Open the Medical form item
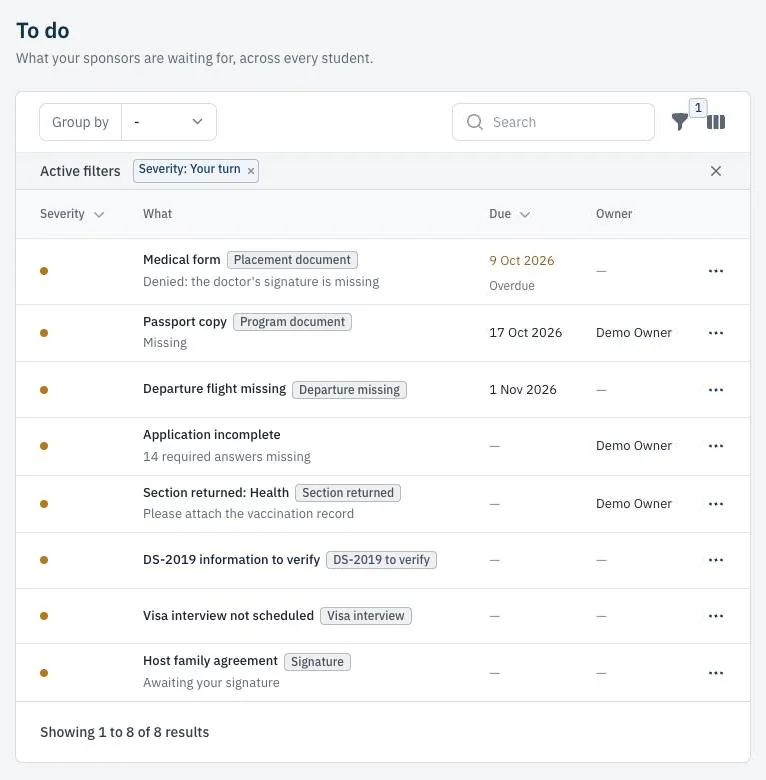This screenshot has width=766, height=780. (x=182, y=260)
